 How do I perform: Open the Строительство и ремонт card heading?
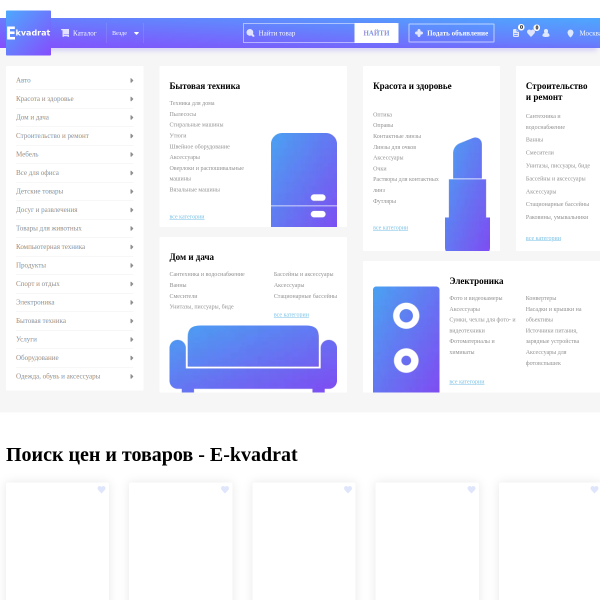[556, 91]
